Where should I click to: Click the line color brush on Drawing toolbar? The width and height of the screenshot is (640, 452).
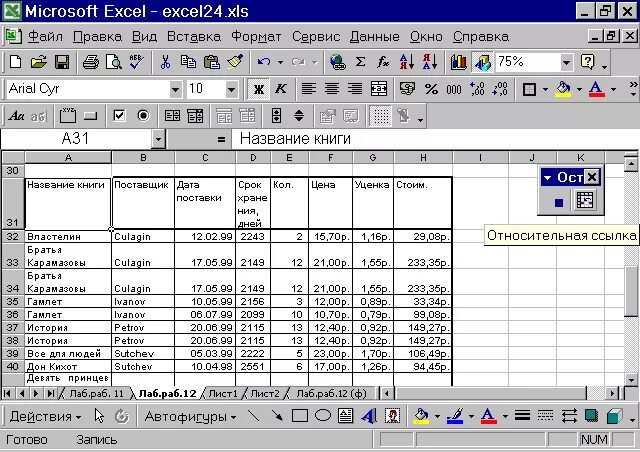pos(455,416)
